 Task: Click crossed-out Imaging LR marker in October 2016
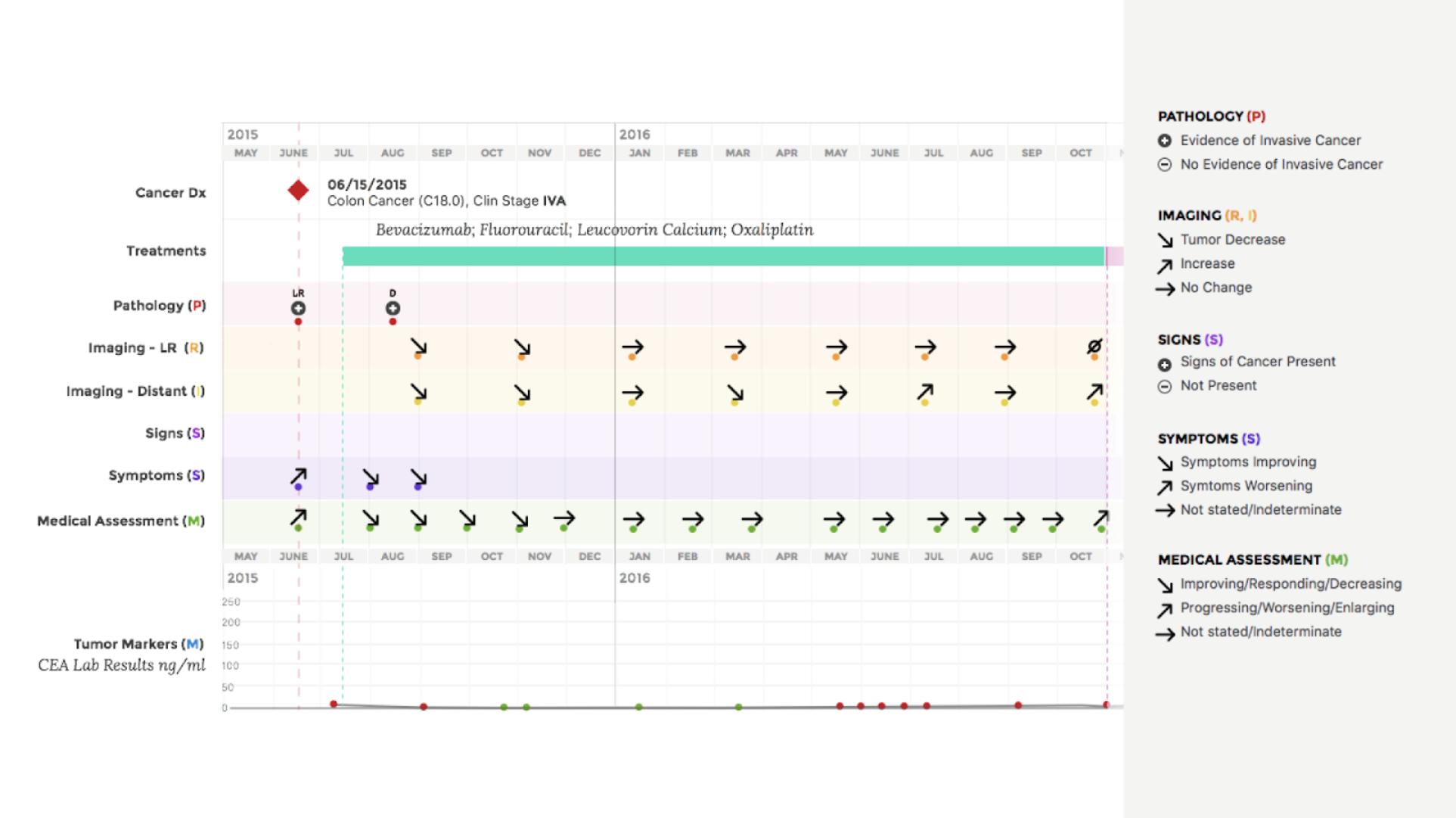coord(1094,347)
